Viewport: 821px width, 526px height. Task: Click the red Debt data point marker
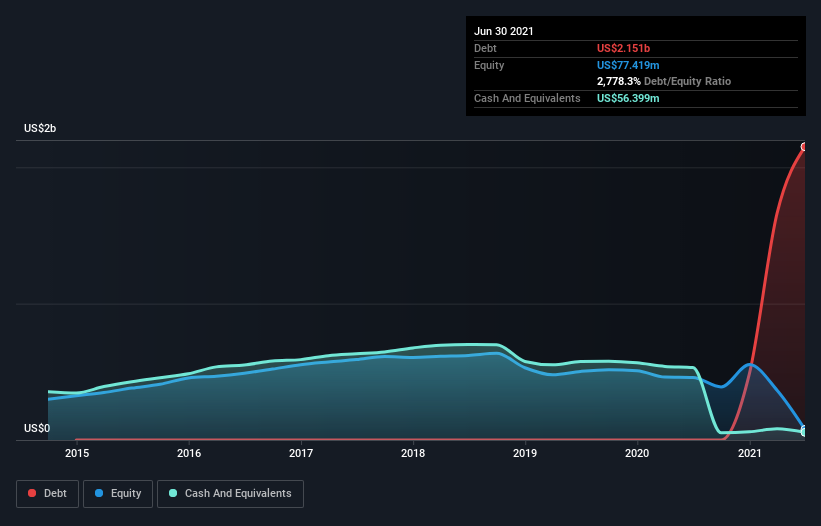(804, 147)
